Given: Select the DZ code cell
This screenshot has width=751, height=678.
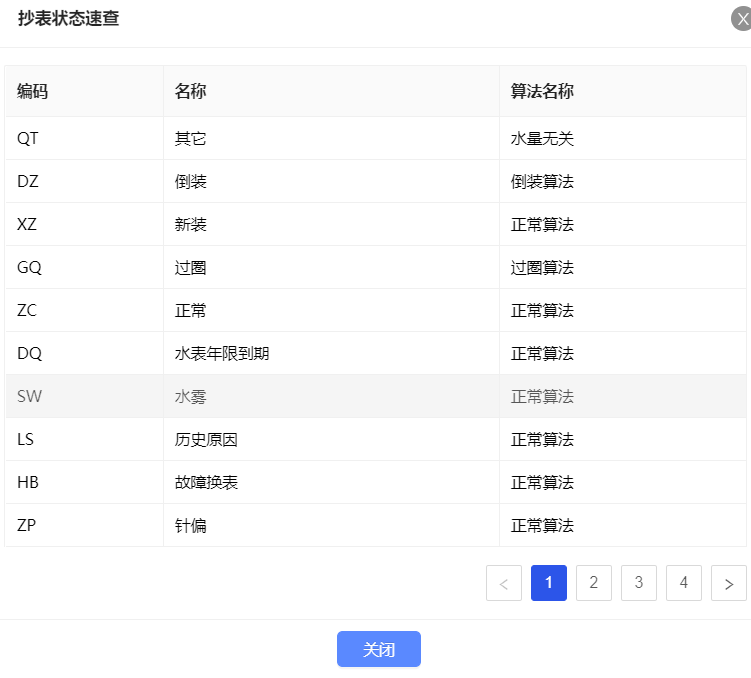Looking at the screenshot, I should (x=84, y=181).
